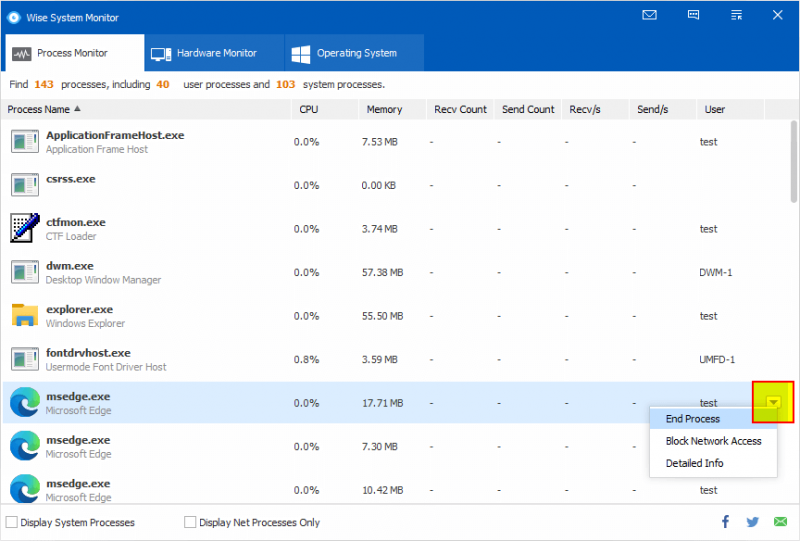Click the 103 system processes count

(286, 84)
